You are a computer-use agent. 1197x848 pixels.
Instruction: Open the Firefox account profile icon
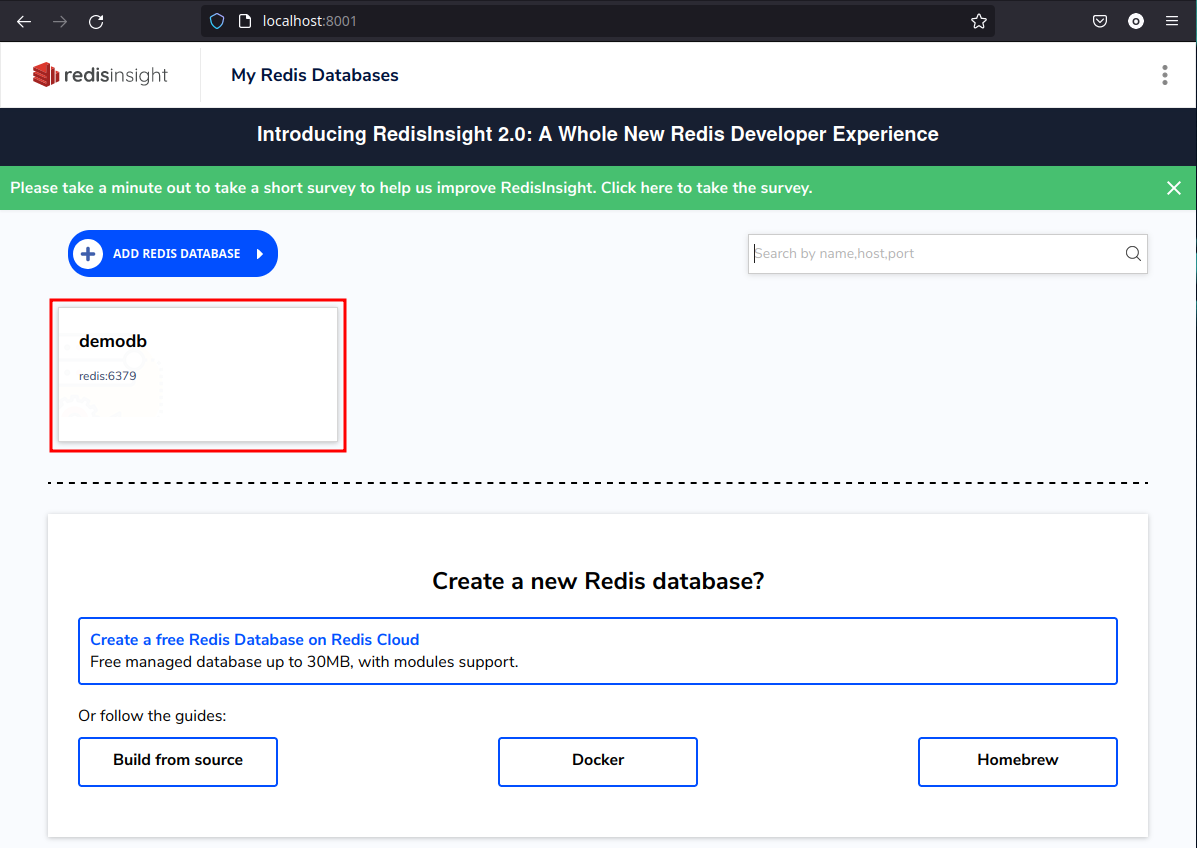tap(1136, 21)
